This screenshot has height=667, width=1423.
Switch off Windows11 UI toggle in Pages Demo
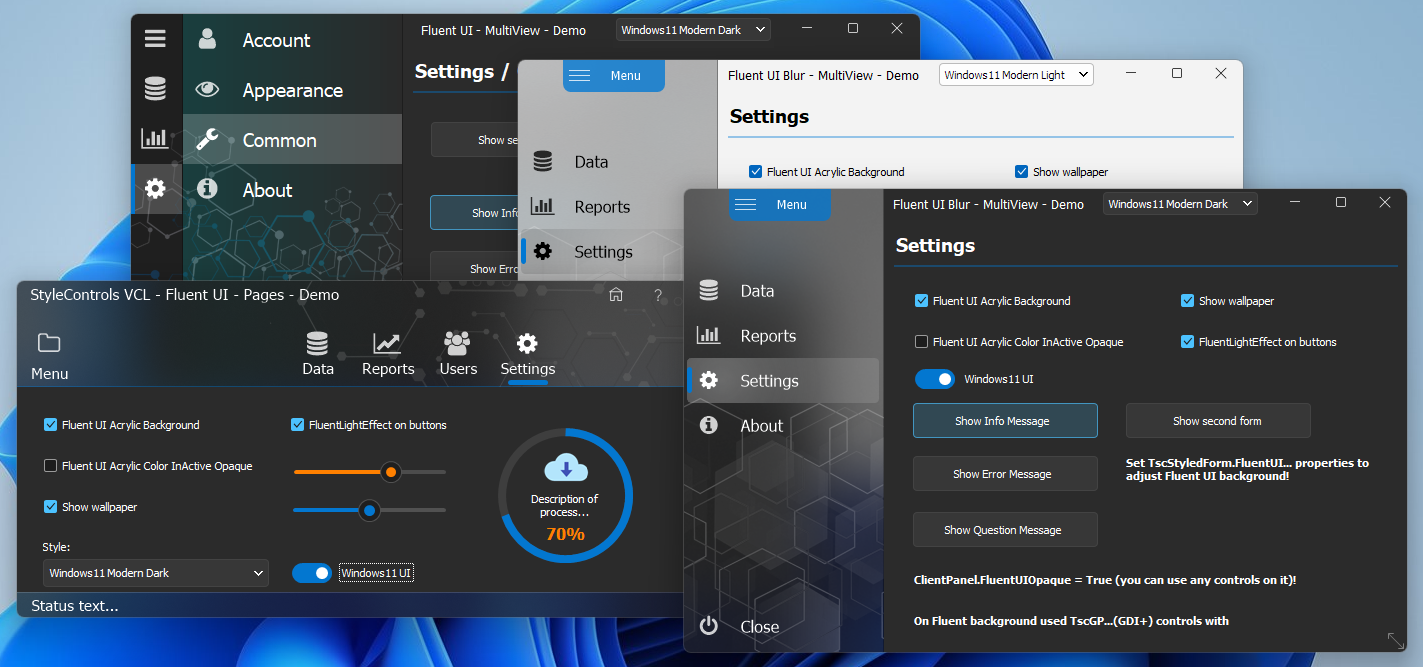pyautogui.click(x=312, y=573)
